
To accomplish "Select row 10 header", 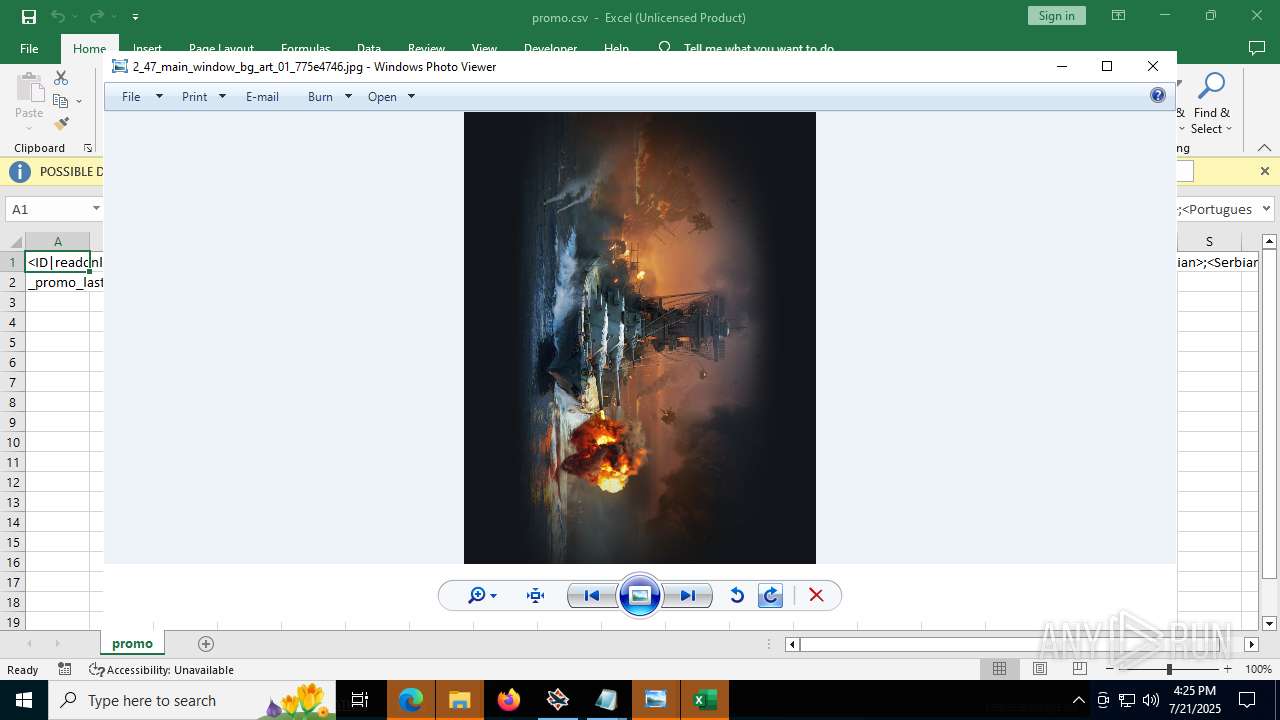I will tap(13, 442).
